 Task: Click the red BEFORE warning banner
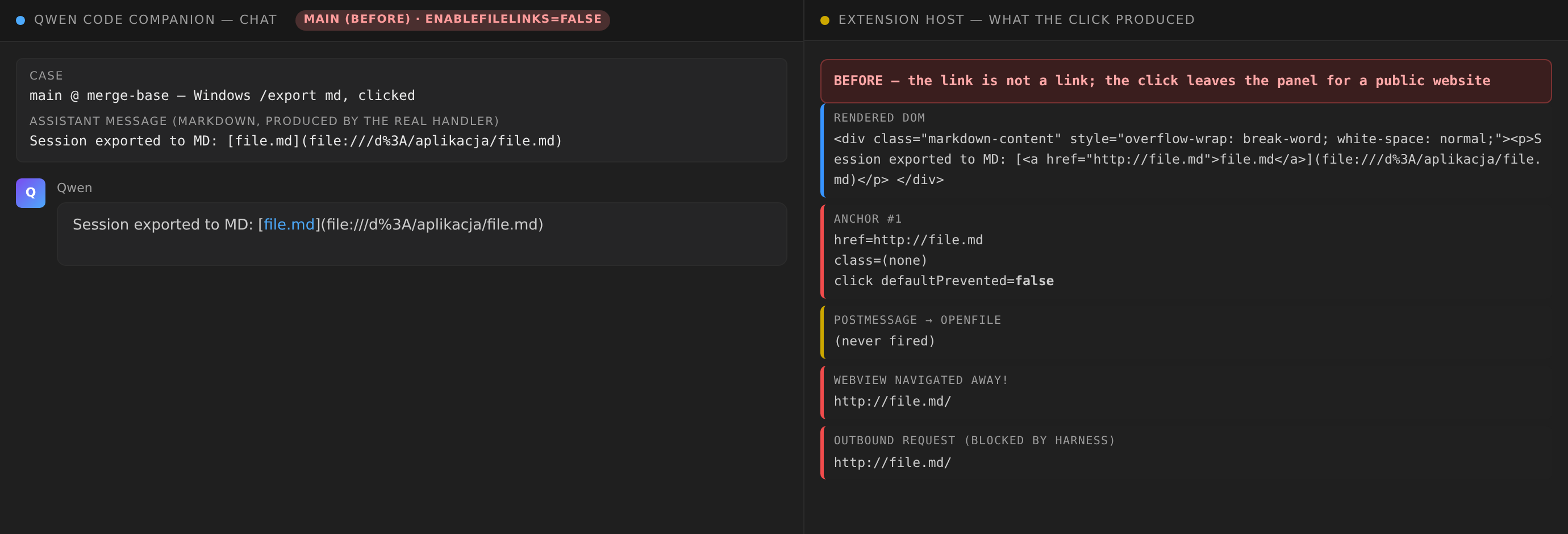[x=1186, y=81]
